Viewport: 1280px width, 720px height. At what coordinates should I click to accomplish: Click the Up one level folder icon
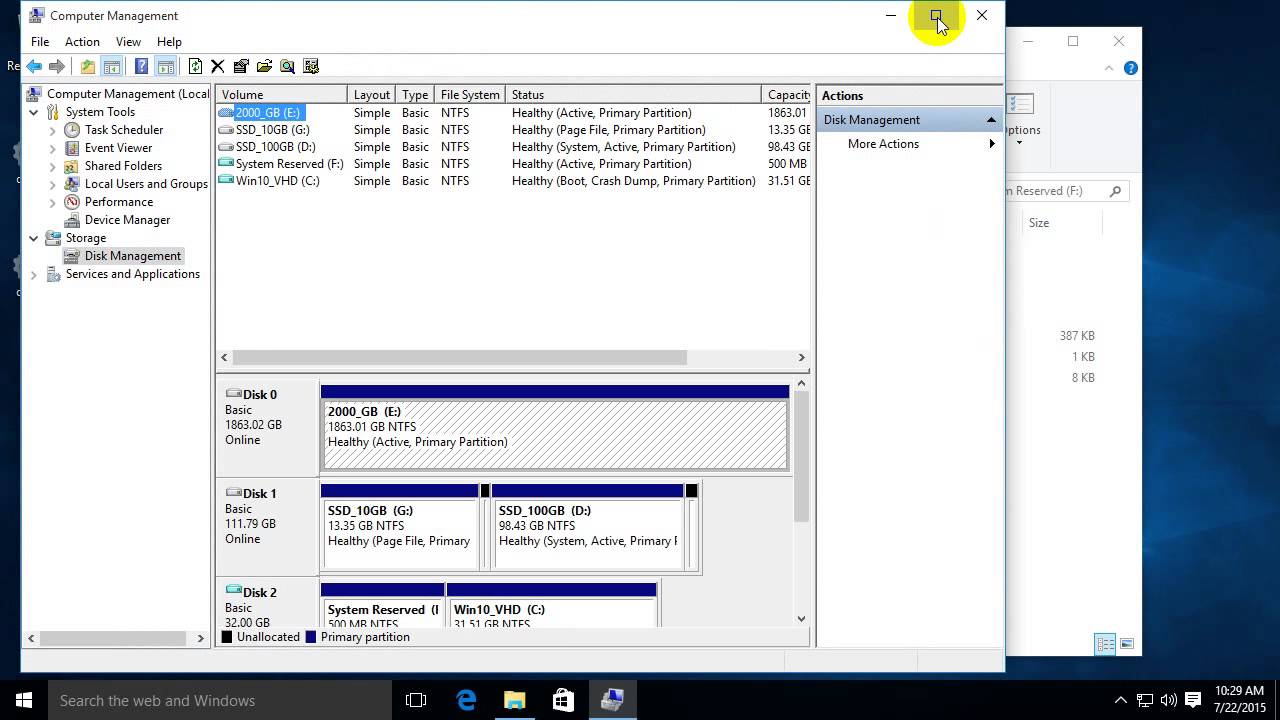(x=88, y=67)
